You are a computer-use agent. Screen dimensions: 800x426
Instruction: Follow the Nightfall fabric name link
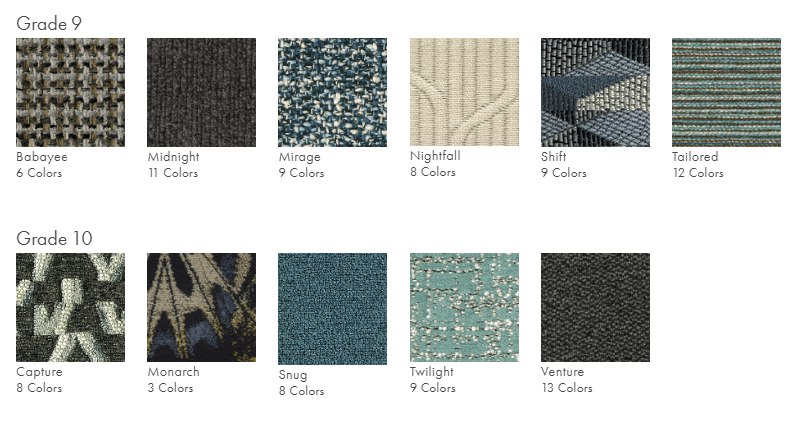point(435,156)
